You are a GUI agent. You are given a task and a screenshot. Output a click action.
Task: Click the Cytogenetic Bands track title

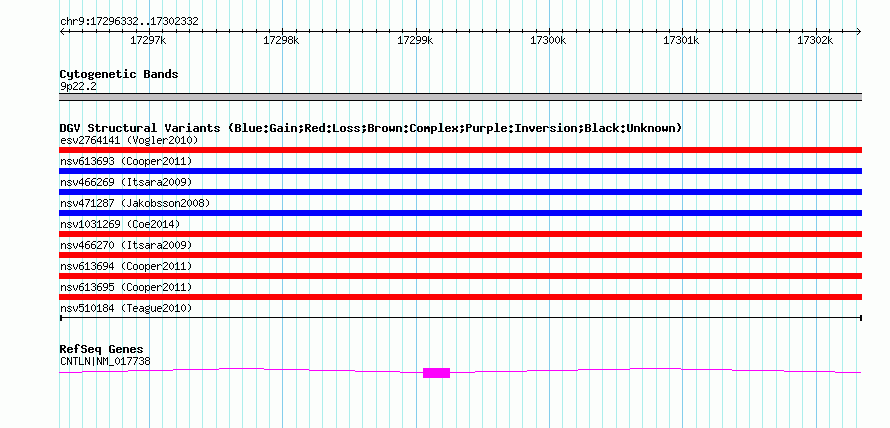coord(119,74)
